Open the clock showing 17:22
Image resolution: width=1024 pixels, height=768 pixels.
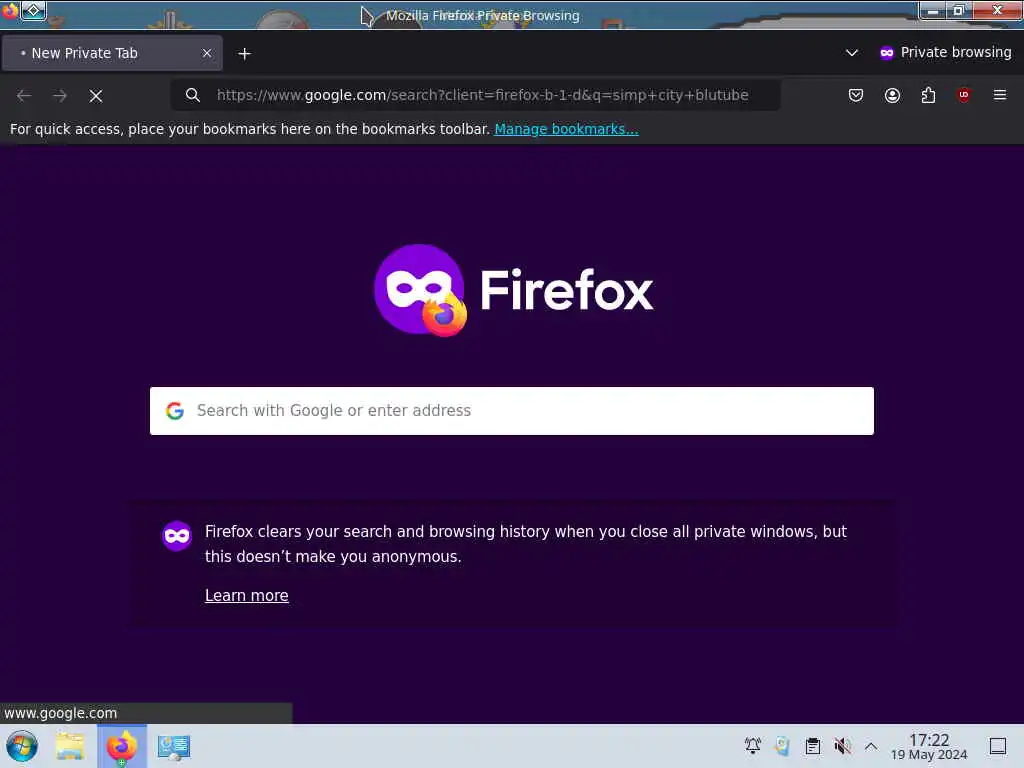[929, 746]
